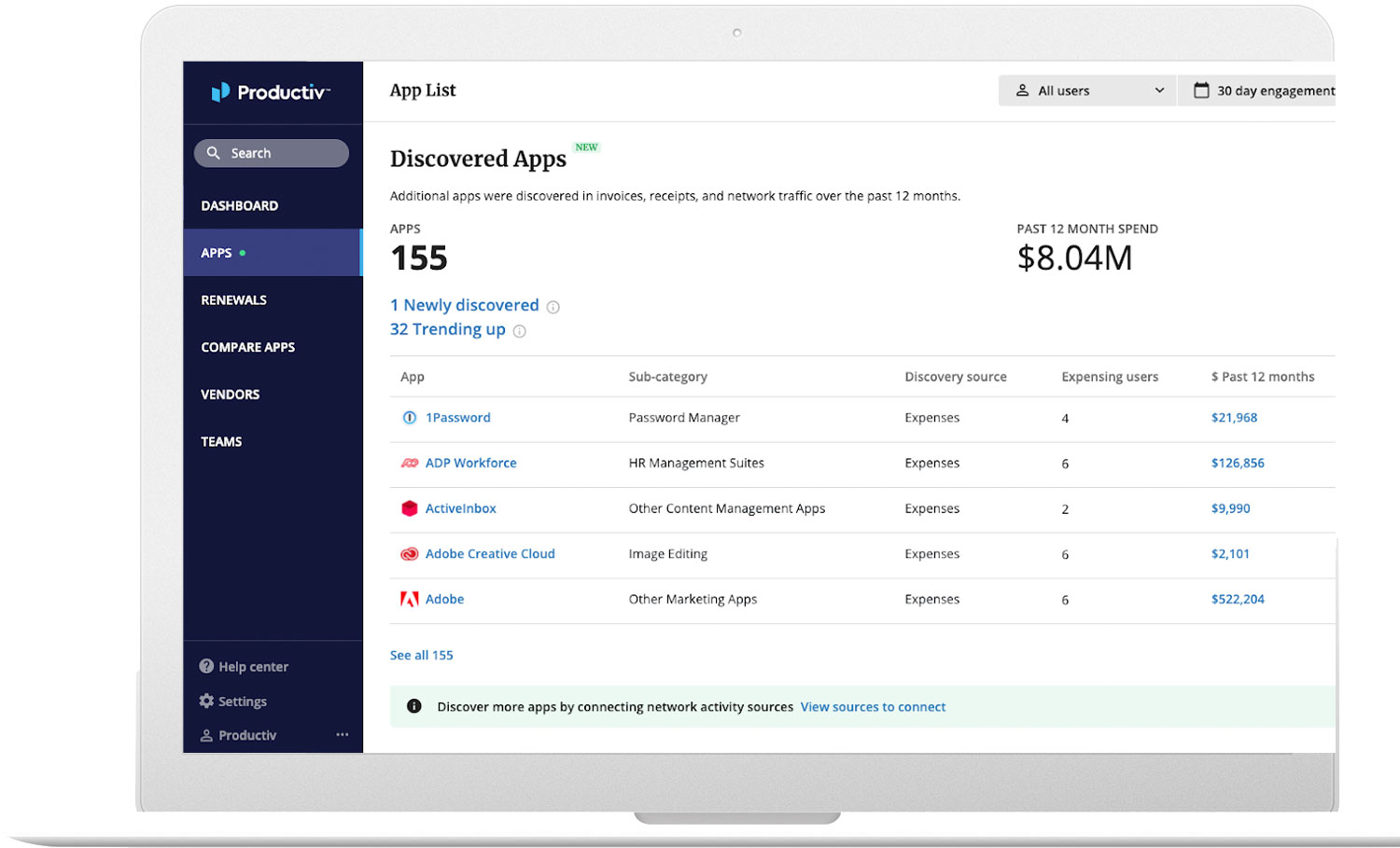1400x848 pixels.
Task: Open the ActiveInbox app link
Action: point(461,508)
